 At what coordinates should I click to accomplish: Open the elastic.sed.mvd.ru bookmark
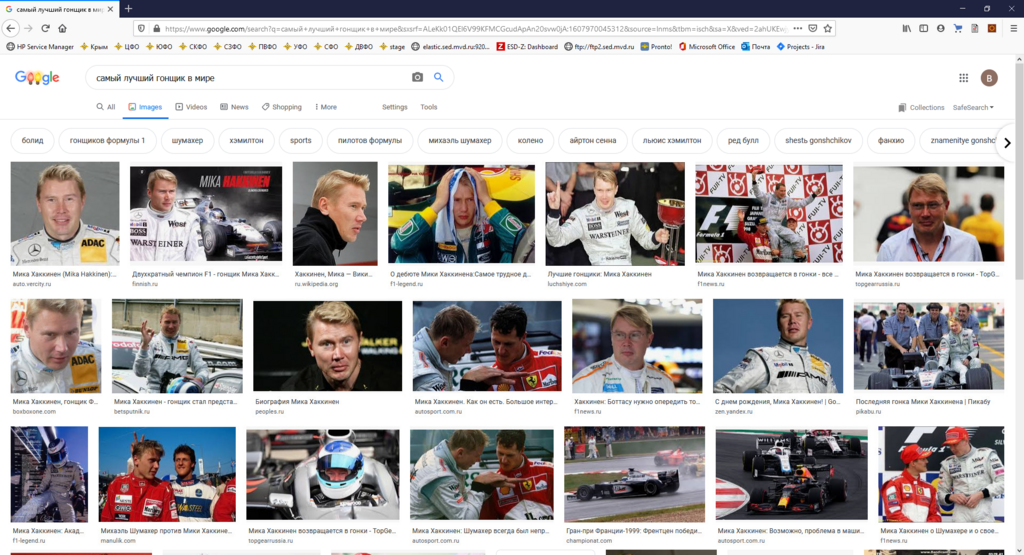pyautogui.click(x=450, y=47)
